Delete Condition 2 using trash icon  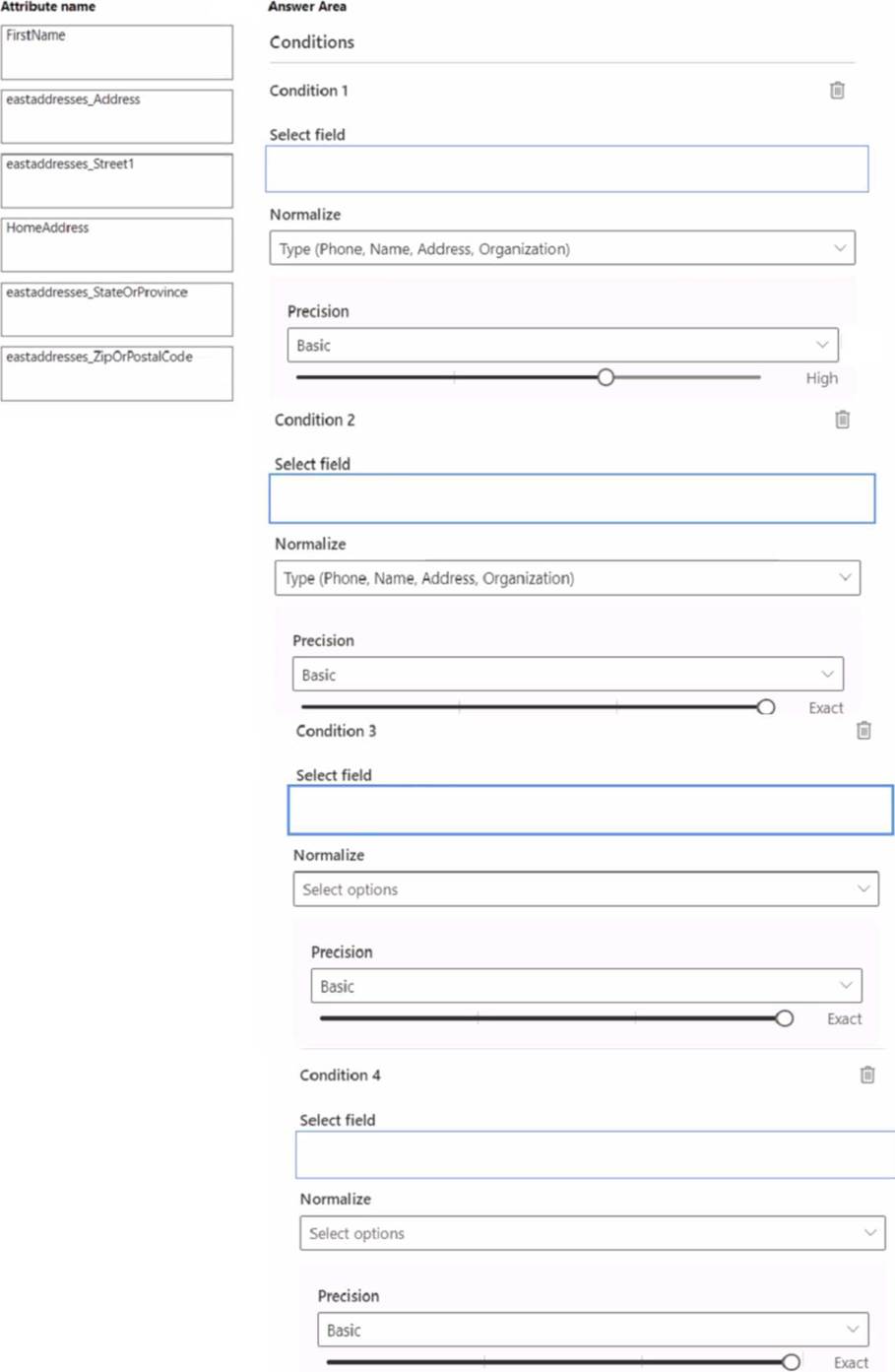pyautogui.click(x=842, y=420)
